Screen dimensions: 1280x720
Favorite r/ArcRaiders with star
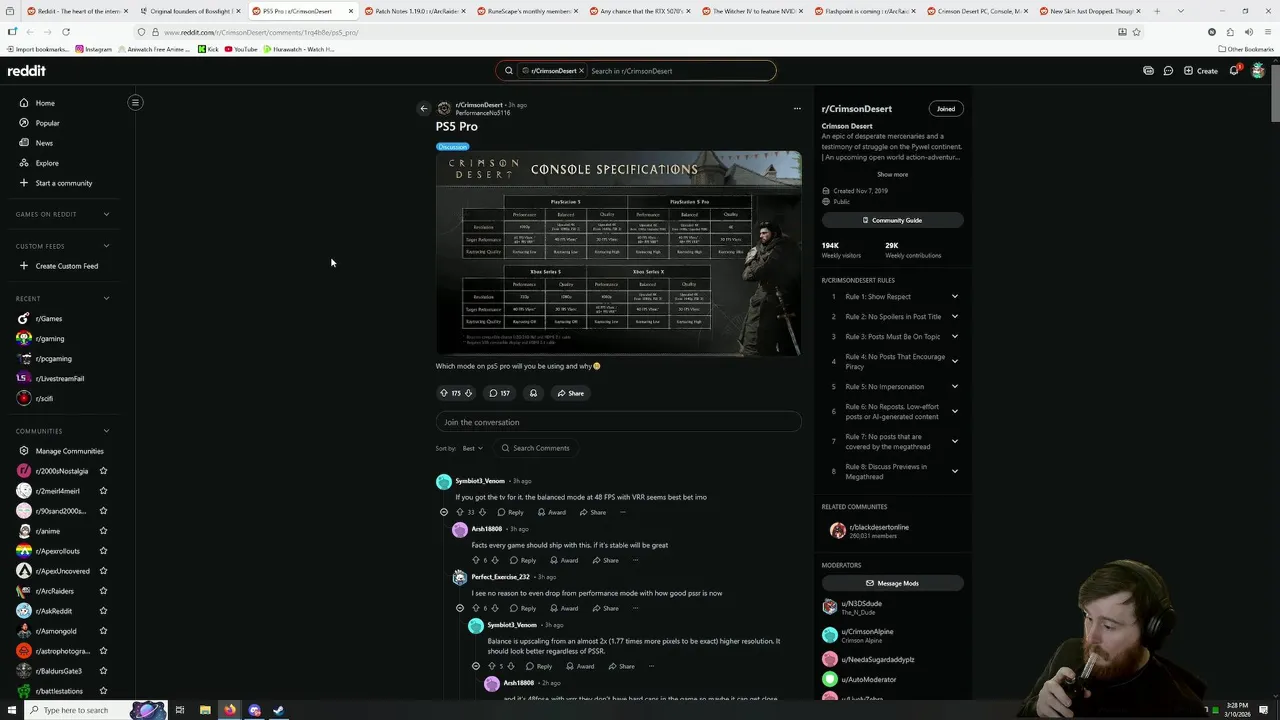tap(103, 591)
